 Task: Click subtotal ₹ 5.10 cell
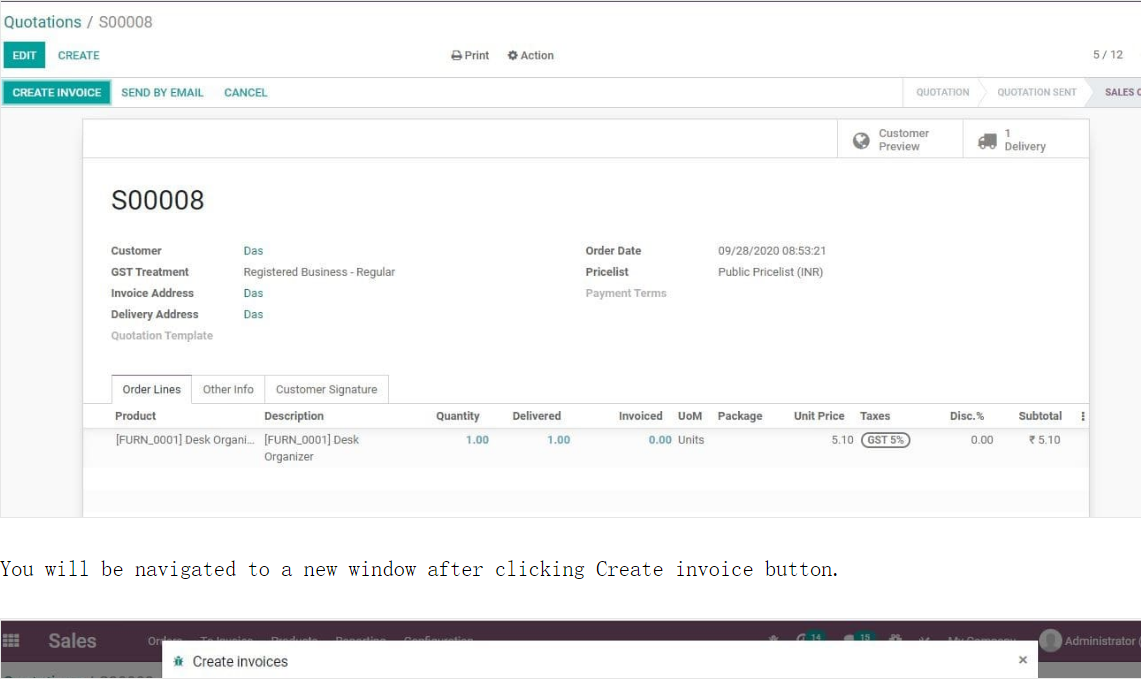[1044, 440]
